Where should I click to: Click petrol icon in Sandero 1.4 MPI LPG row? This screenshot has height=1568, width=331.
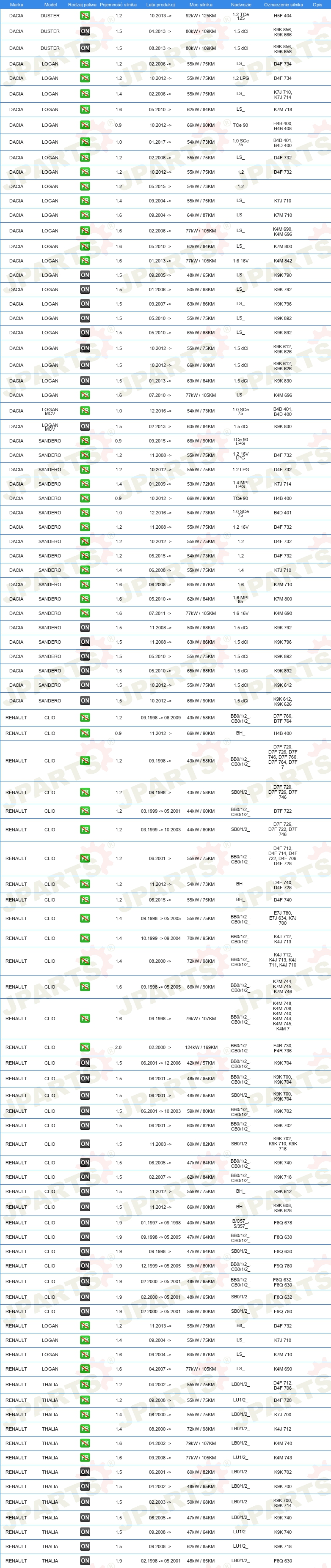click(x=85, y=484)
